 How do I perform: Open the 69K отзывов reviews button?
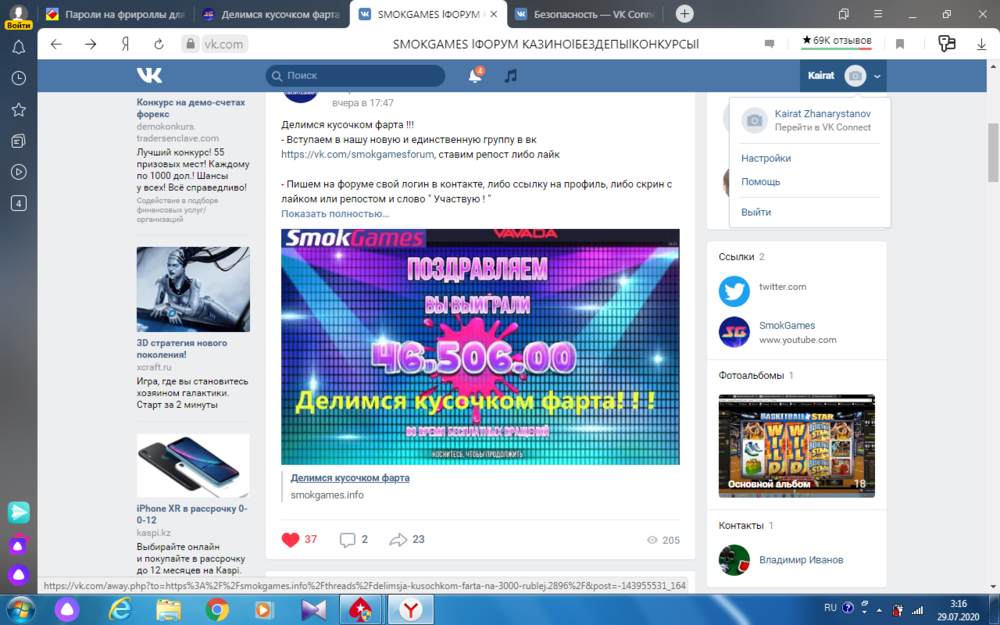coord(836,42)
